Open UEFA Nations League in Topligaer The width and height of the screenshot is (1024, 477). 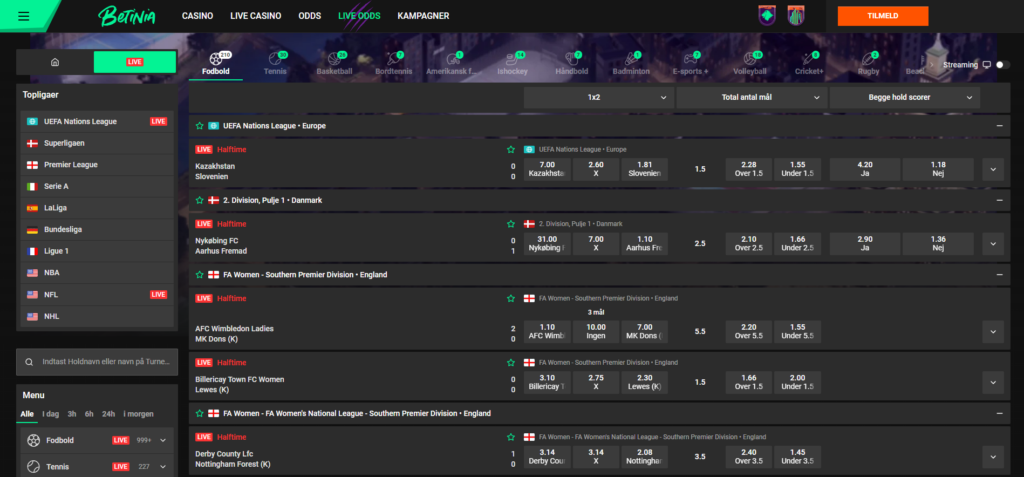[x=97, y=122]
